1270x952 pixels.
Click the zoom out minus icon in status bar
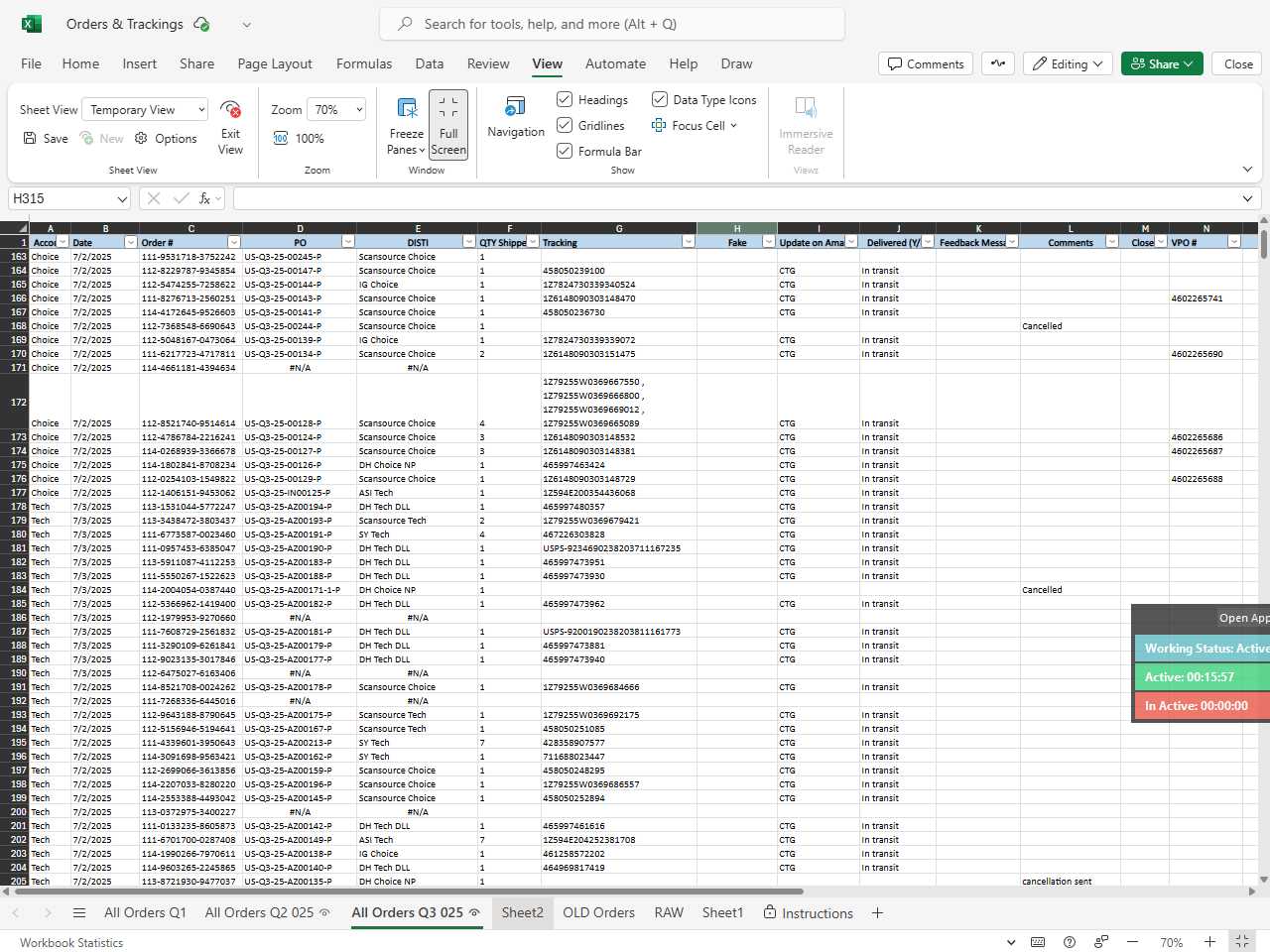1134,942
